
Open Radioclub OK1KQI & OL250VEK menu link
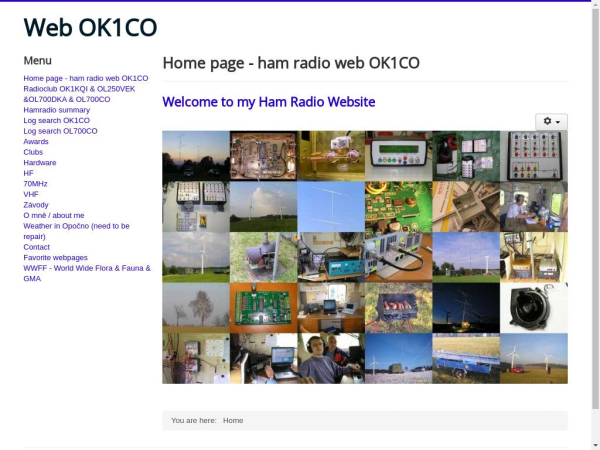79,94
